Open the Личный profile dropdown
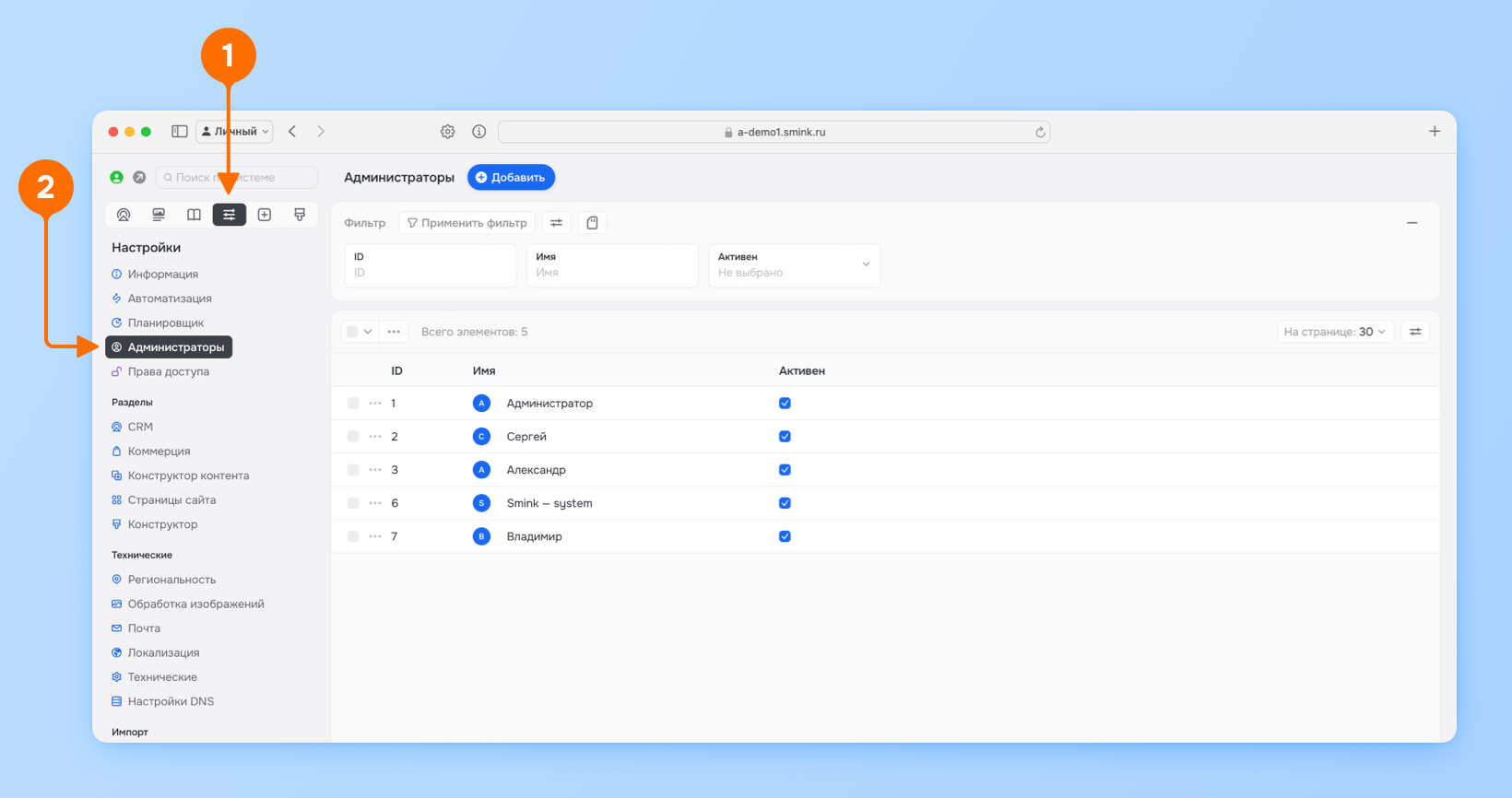 (234, 132)
